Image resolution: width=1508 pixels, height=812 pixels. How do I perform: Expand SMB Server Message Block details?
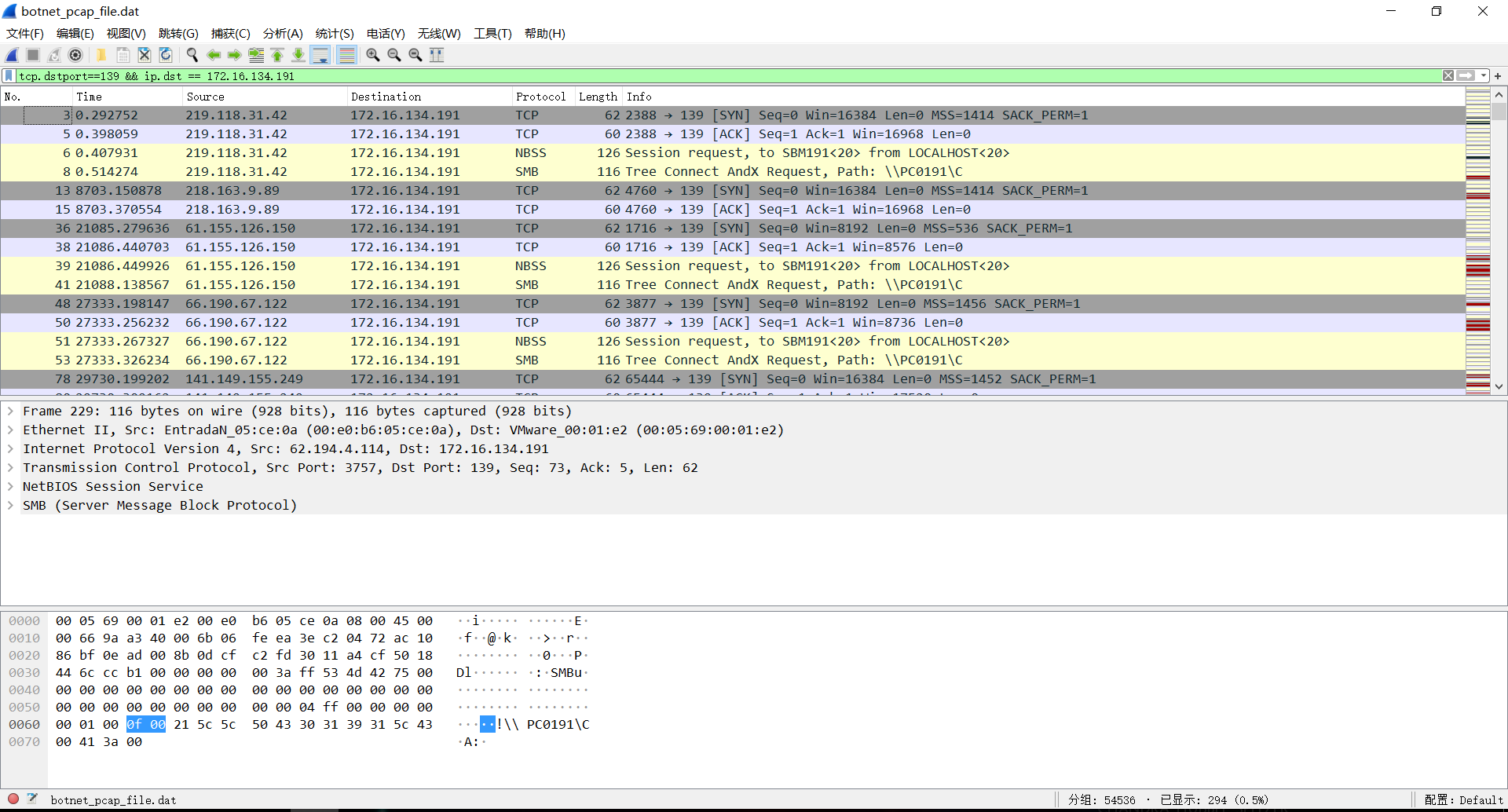(x=10, y=505)
